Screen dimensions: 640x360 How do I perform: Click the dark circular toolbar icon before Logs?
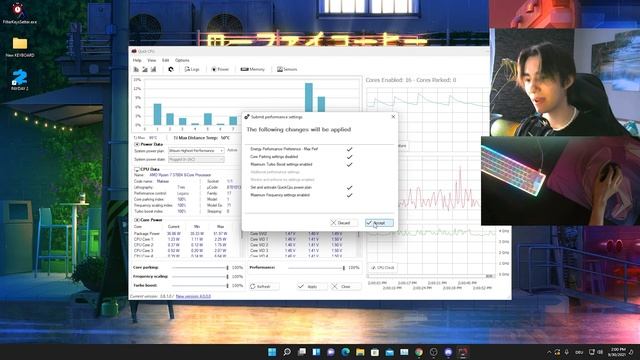[x=171, y=69]
